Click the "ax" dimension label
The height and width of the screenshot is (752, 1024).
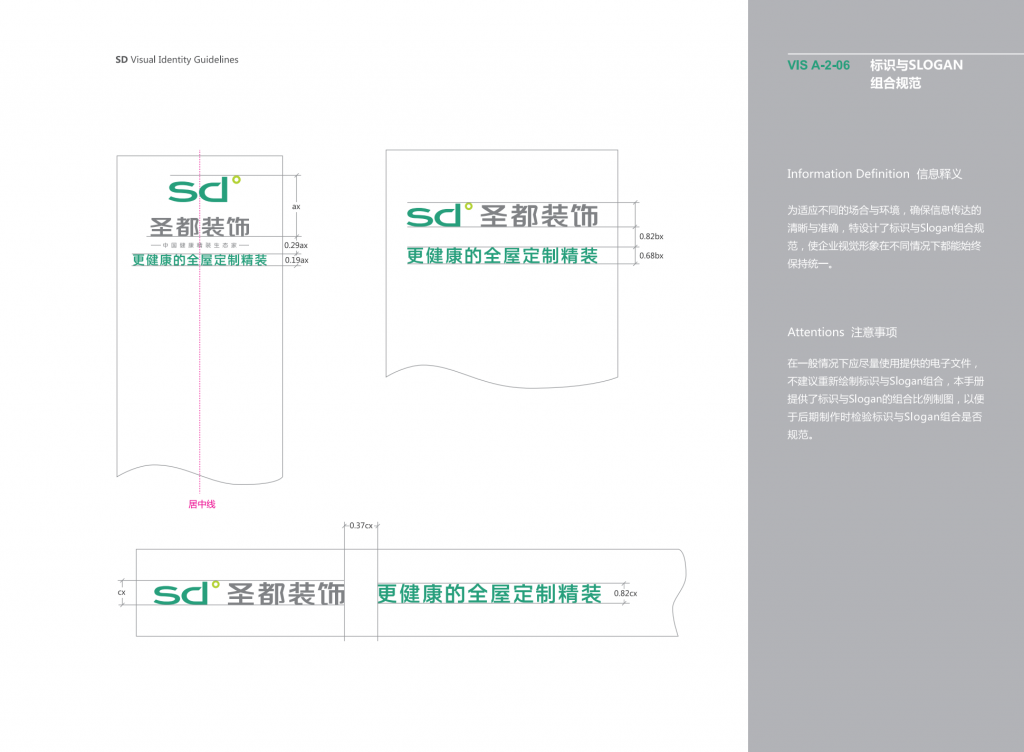pos(296,206)
